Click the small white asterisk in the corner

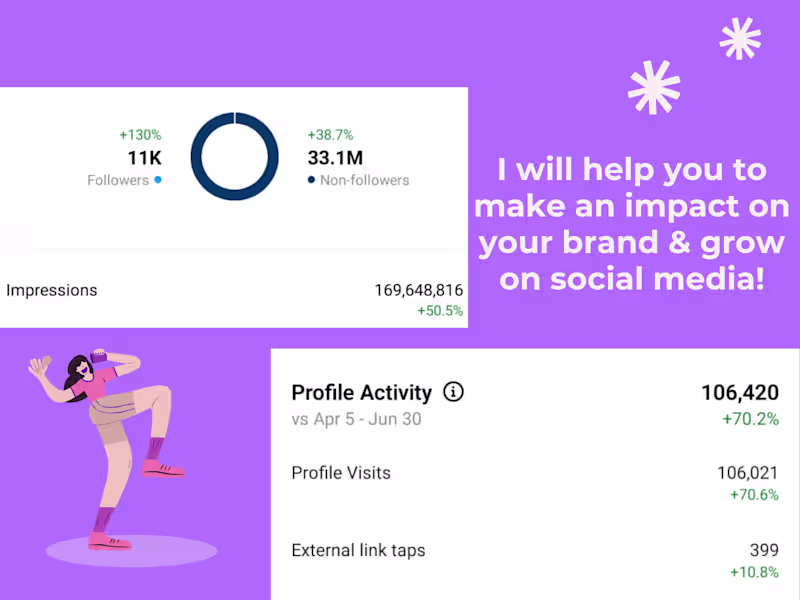point(740,40)
